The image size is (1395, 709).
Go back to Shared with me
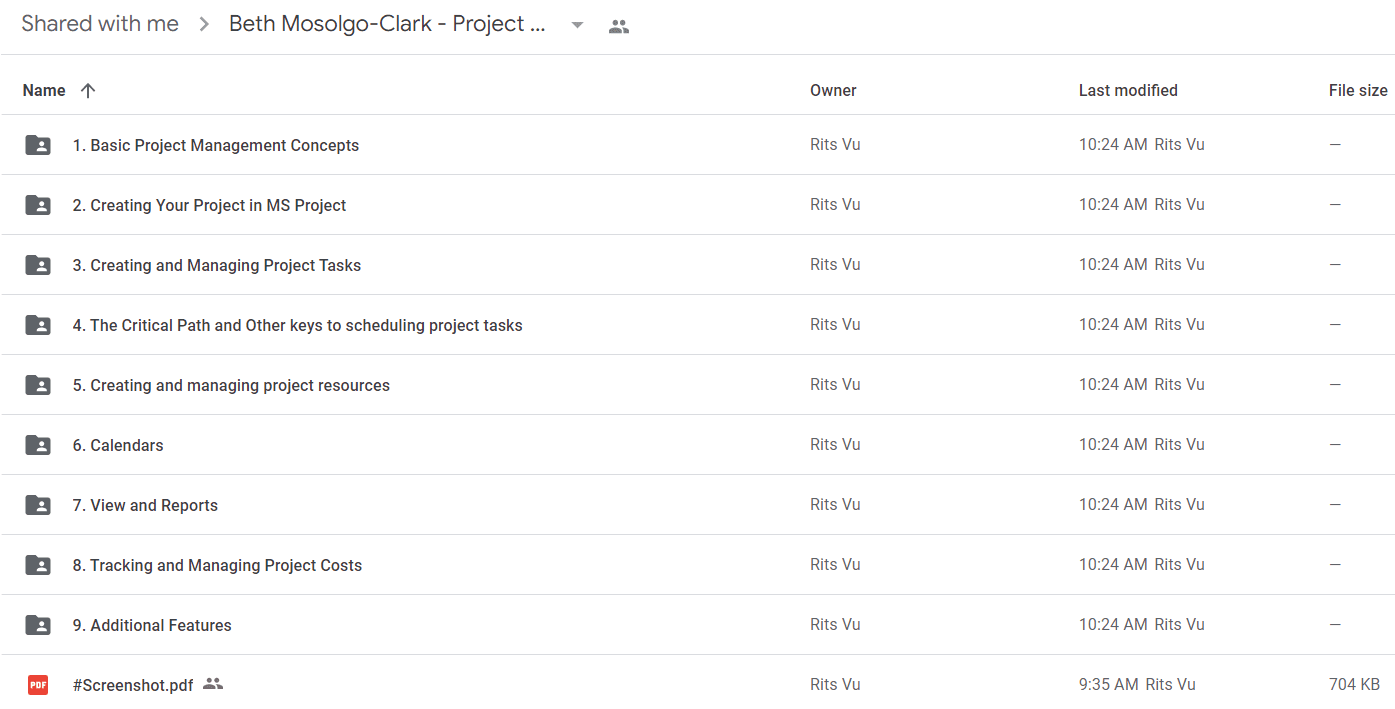100,24
